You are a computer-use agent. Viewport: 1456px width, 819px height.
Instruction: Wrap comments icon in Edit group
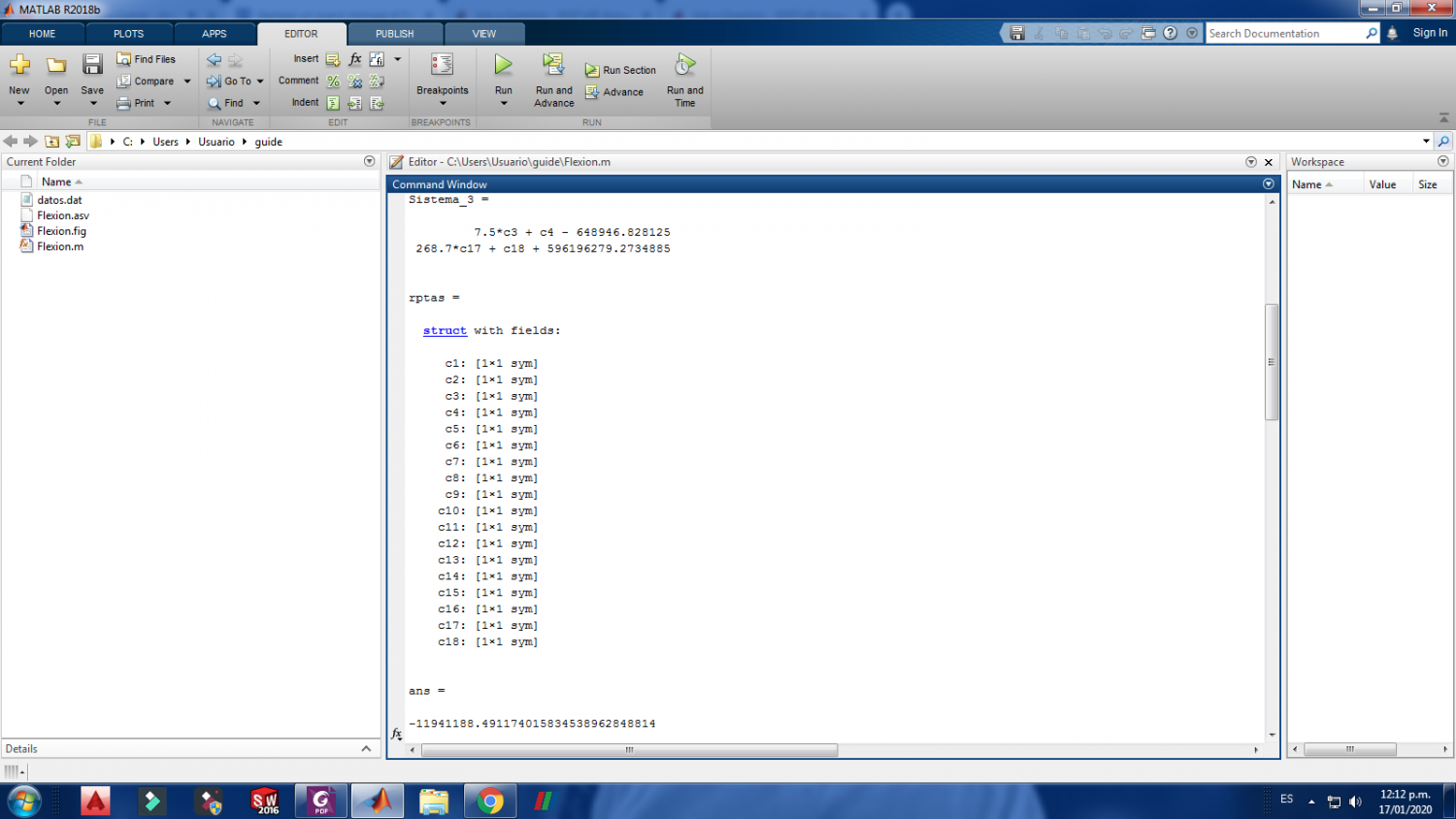pos(377,82)
